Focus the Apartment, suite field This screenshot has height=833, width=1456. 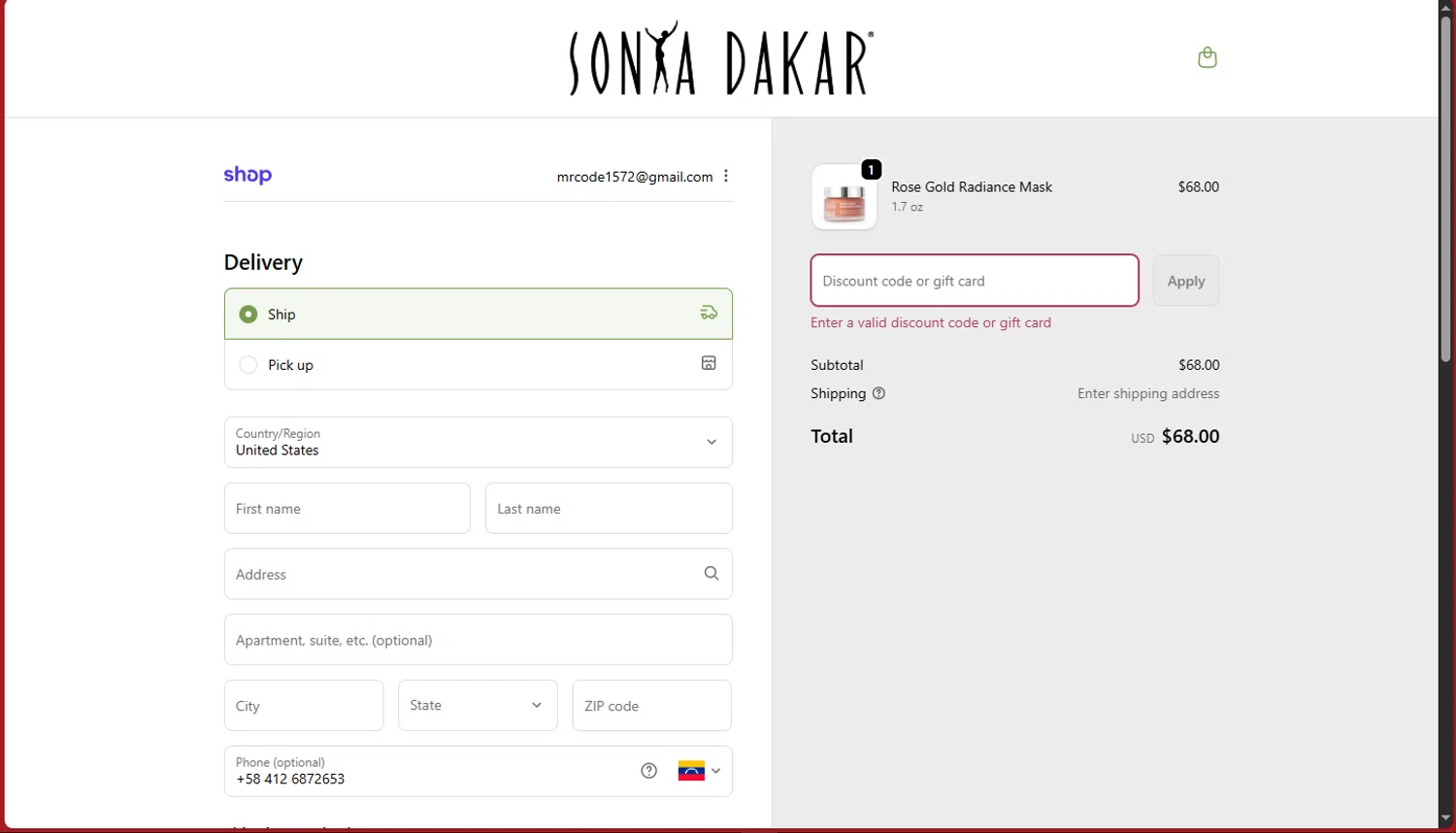[x=479, y=640]
